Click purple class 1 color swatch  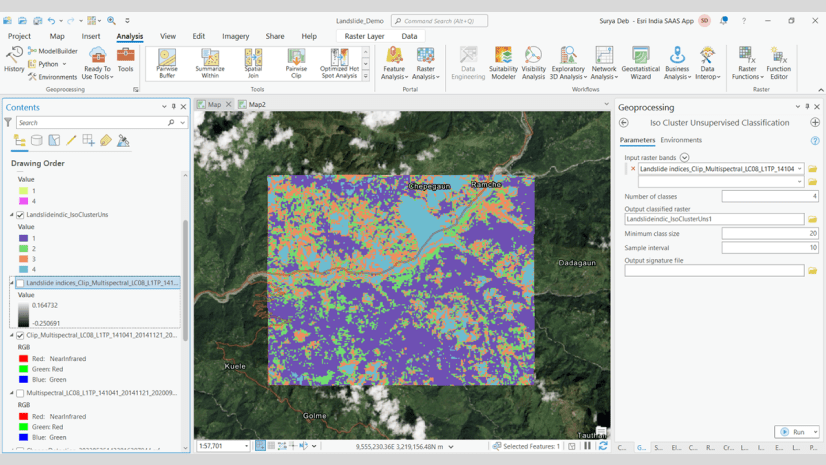[23, 238]
